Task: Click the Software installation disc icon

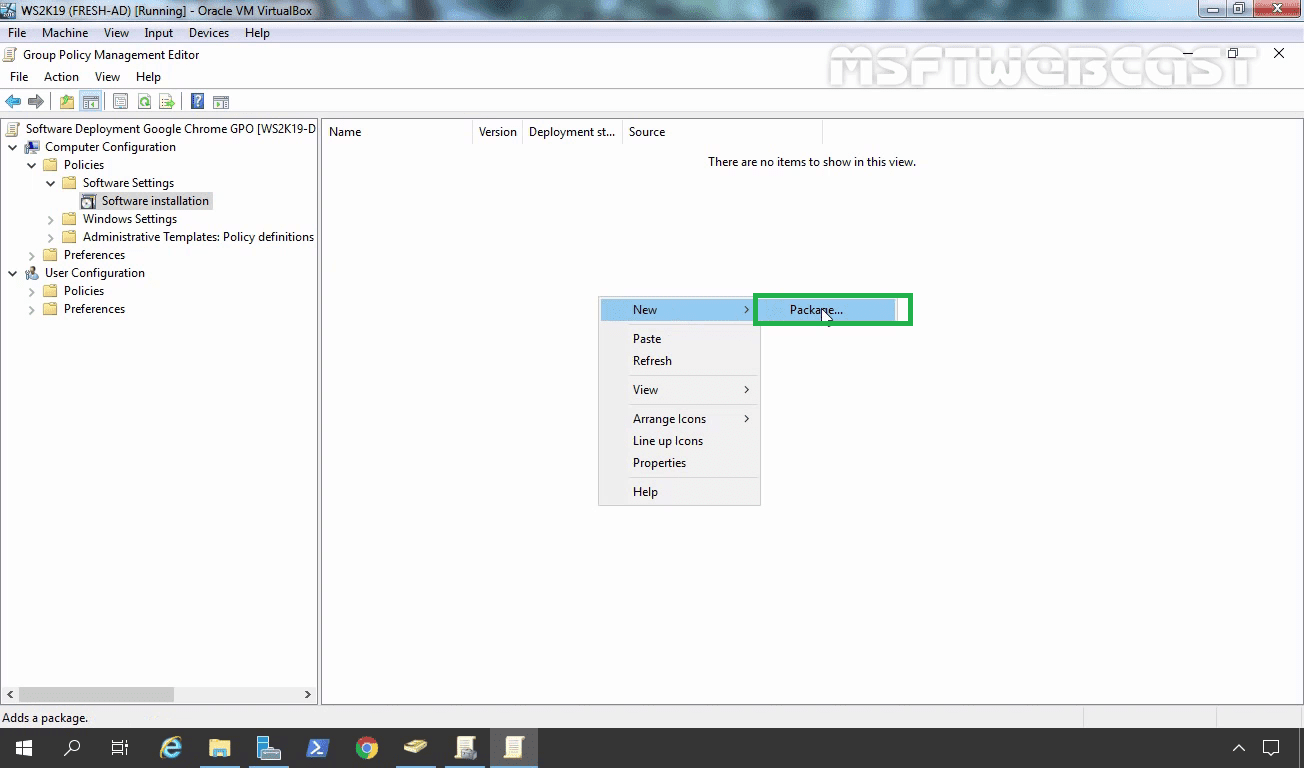Action: point(88,201)
